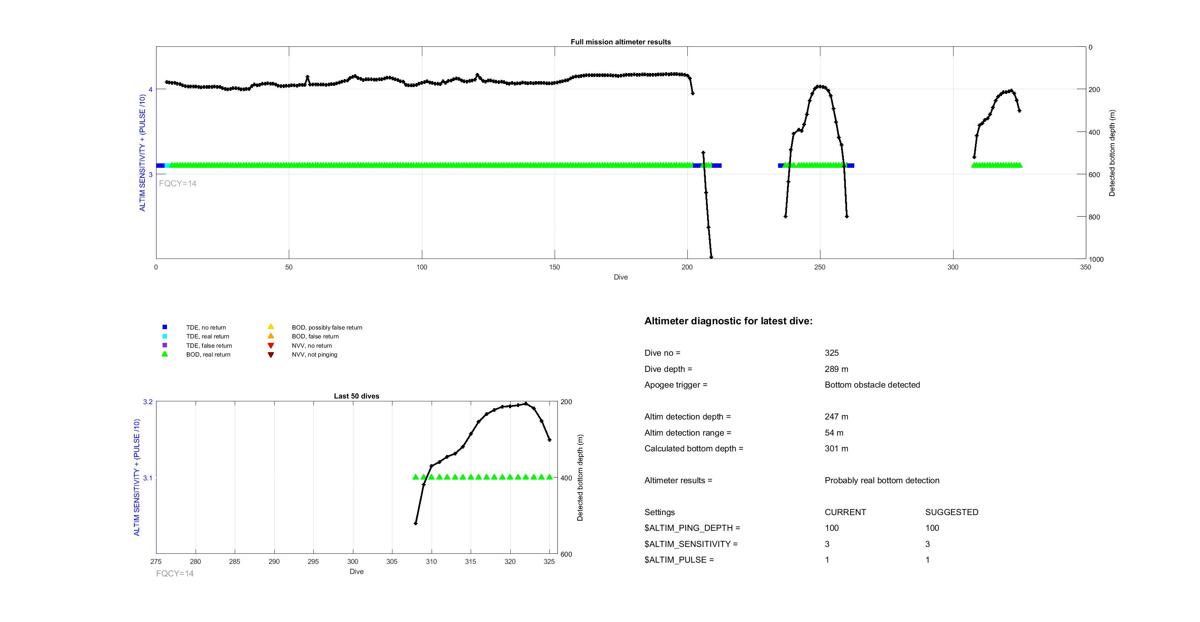Viewport: 1200px width, 622px height.
Task: Click the blue square marker for TDE, no return
Action: coord(165,327)
